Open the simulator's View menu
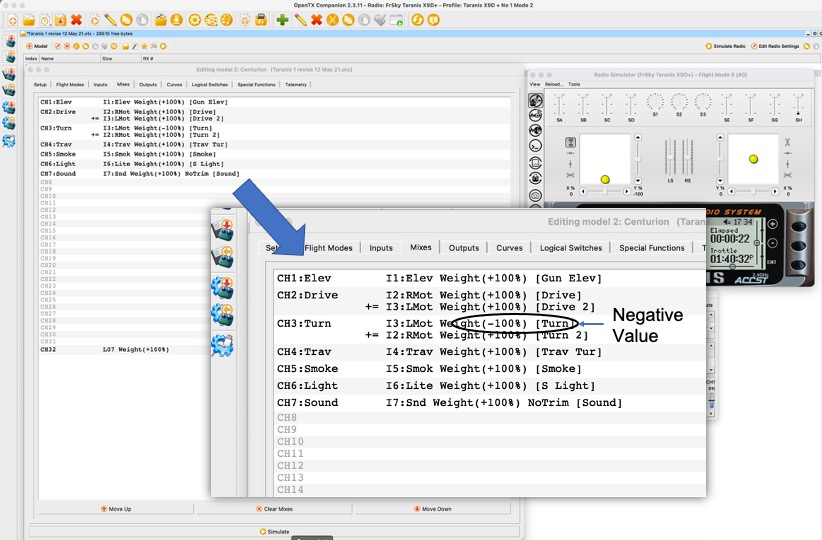Image resolution: width=822 pixels, height=540 pixels. pos(534,84)
